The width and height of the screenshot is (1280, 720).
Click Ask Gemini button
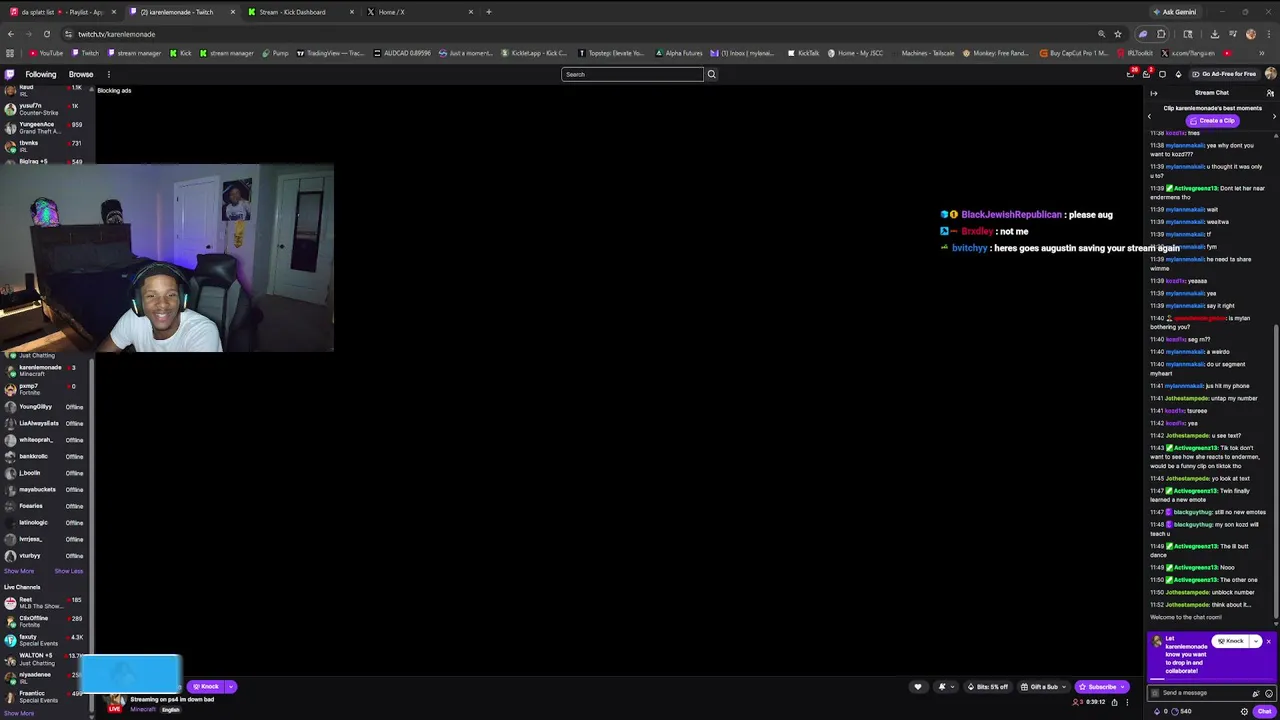click(x=1174, y=12)
